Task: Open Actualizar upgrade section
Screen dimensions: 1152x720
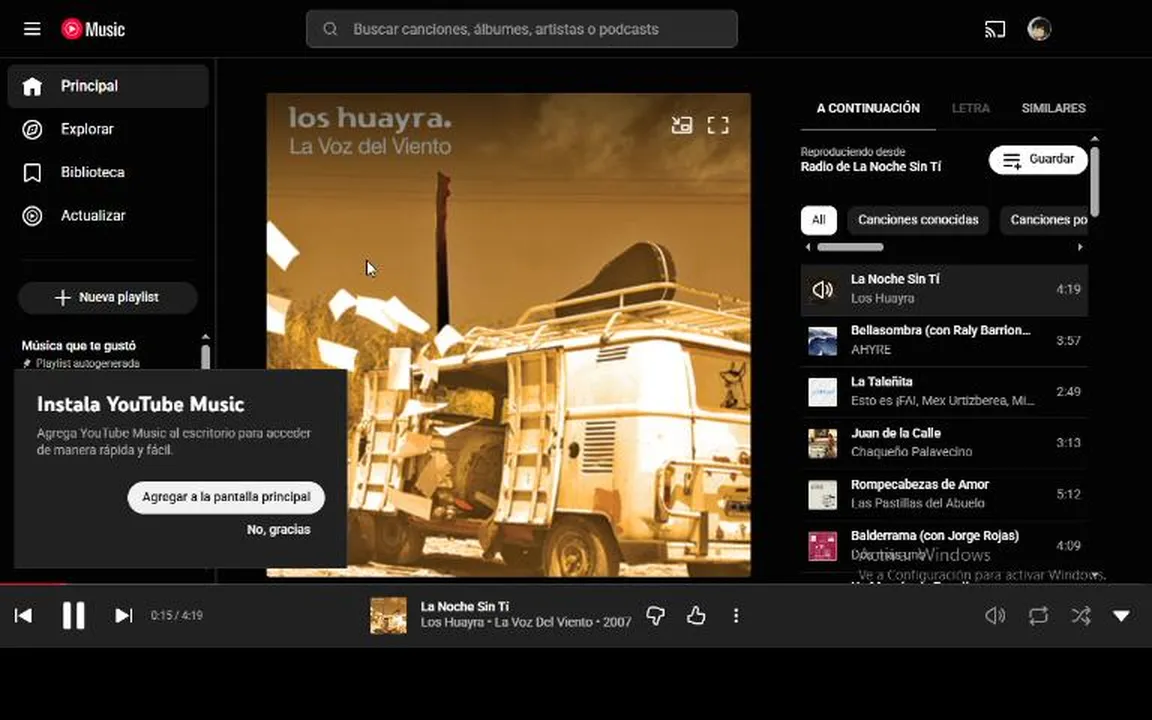Action: coord(108,216)
